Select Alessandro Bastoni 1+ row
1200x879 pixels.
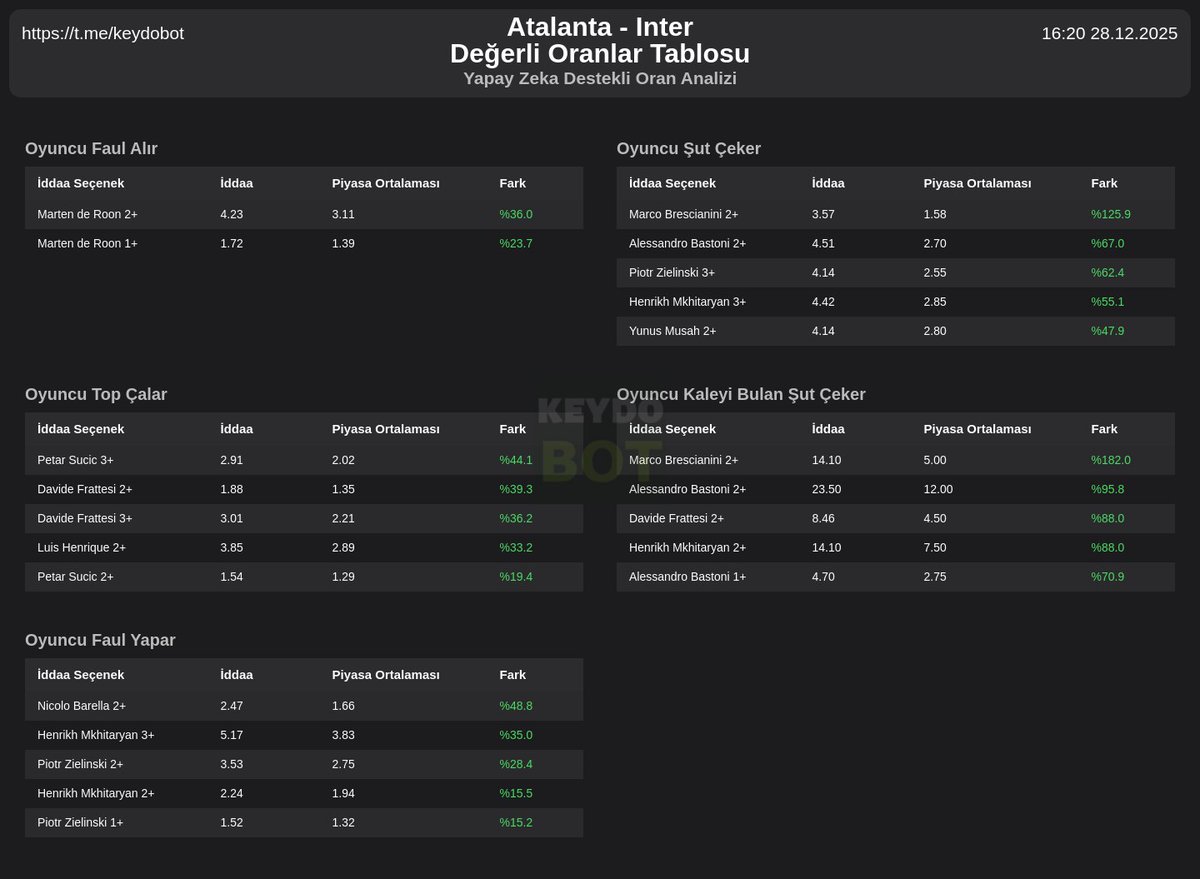click(896, 577)
